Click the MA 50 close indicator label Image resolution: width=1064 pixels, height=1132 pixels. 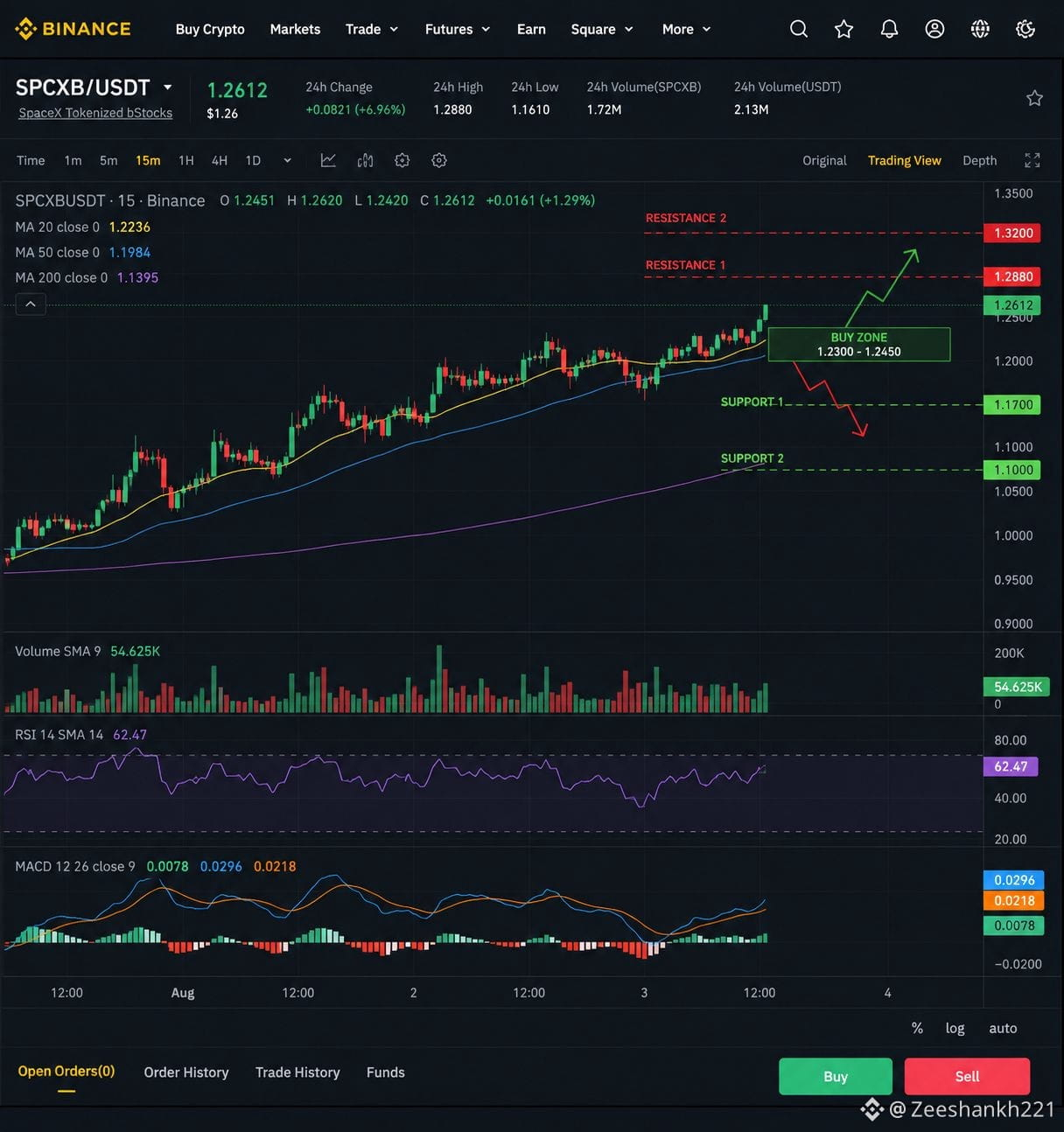click(57, 252)
